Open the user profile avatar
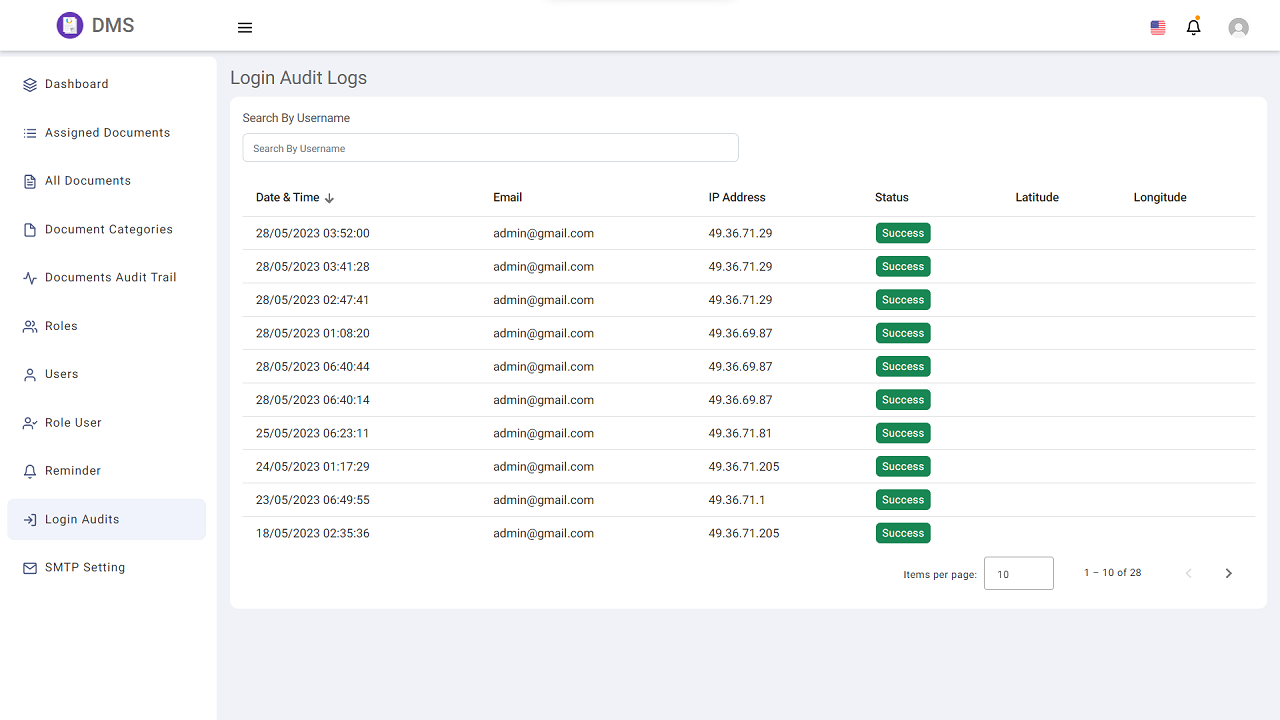 coord(1238,28)
